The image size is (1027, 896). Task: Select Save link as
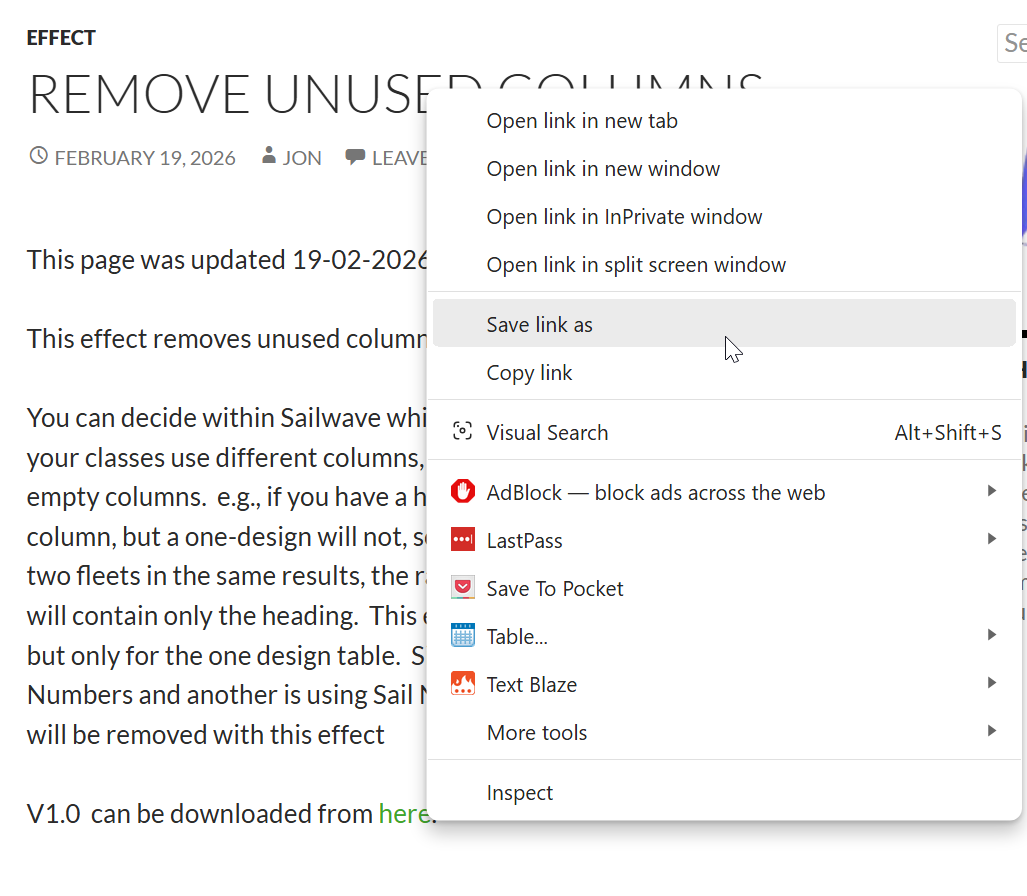pyautogui.click(x=540, y=324)
